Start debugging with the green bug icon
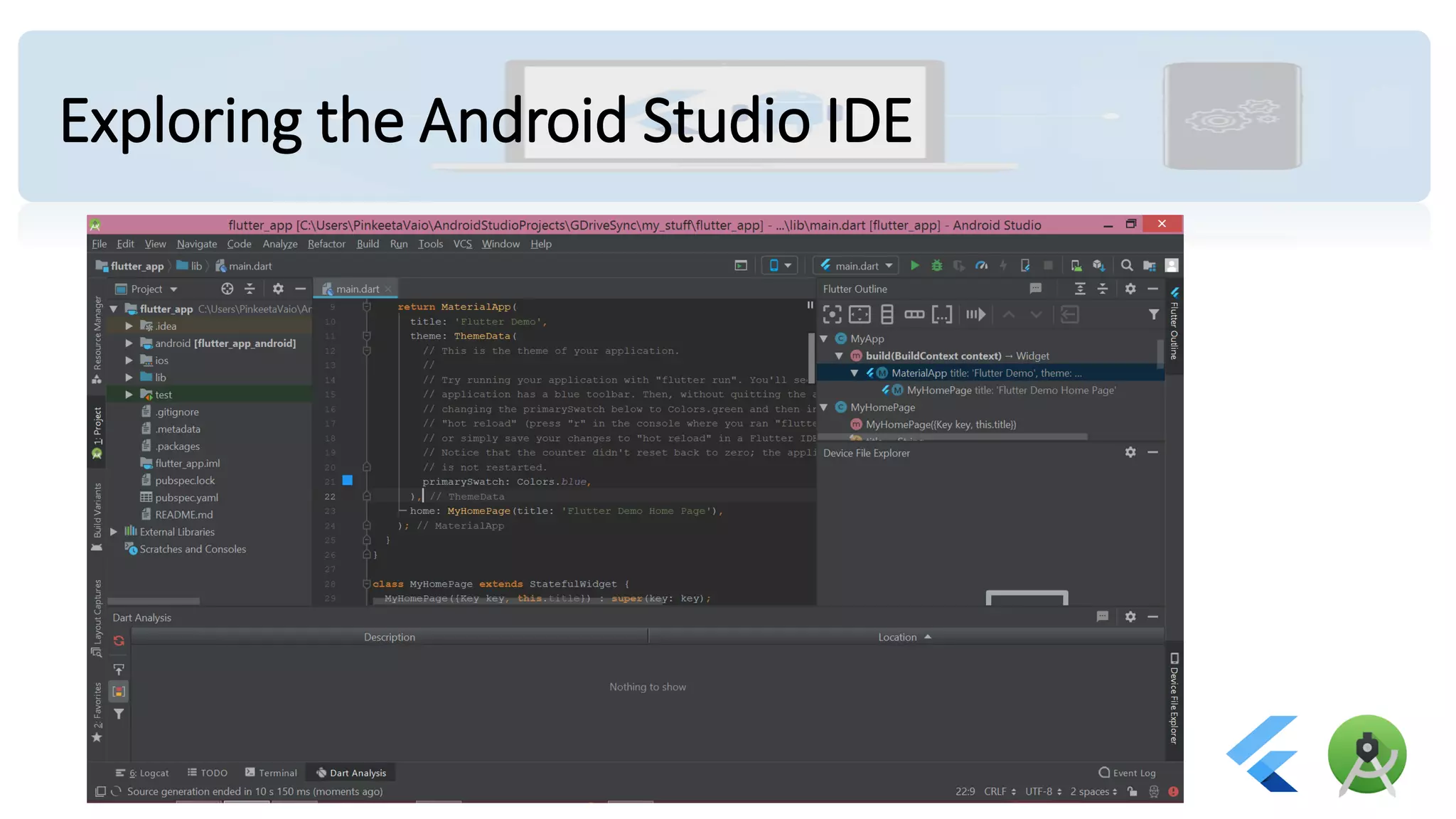Screen dimensions: 1456x819 (x=937, y=265)
